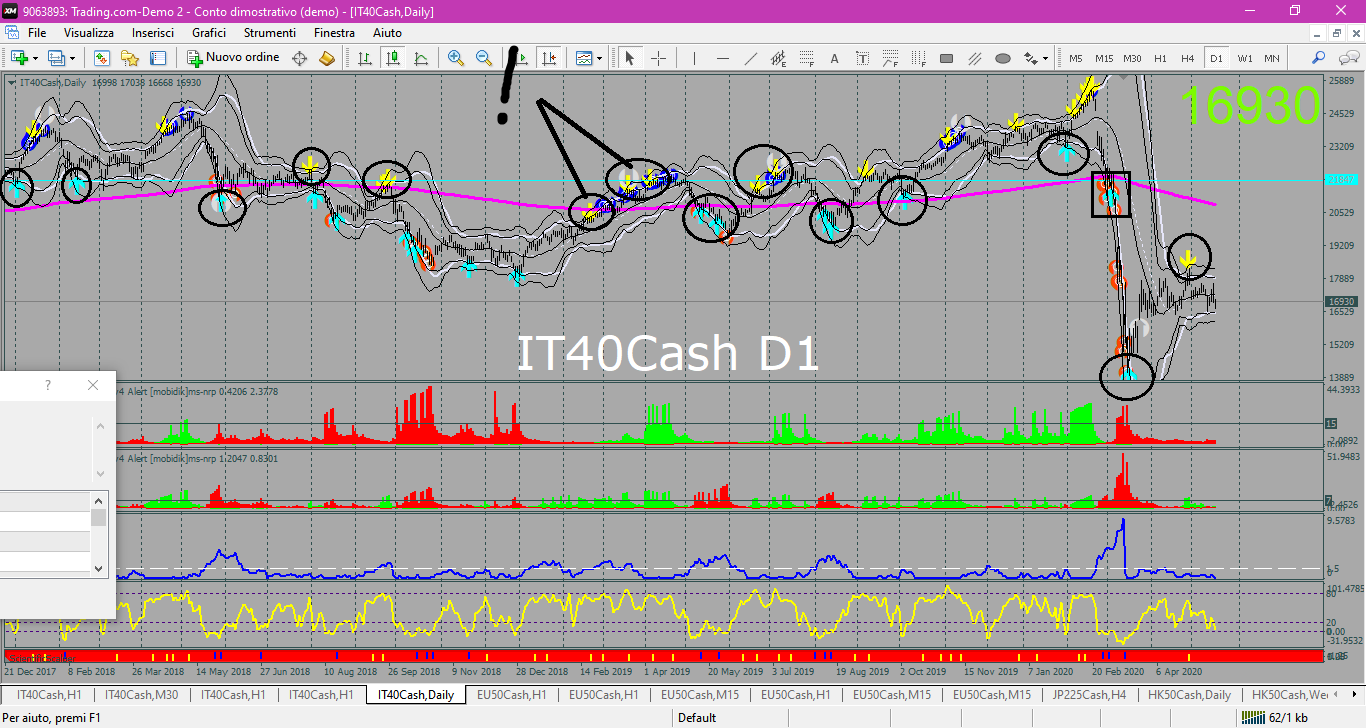Draw a trendline
Viewport: 1366px width, 728px height.
[751, 58]
